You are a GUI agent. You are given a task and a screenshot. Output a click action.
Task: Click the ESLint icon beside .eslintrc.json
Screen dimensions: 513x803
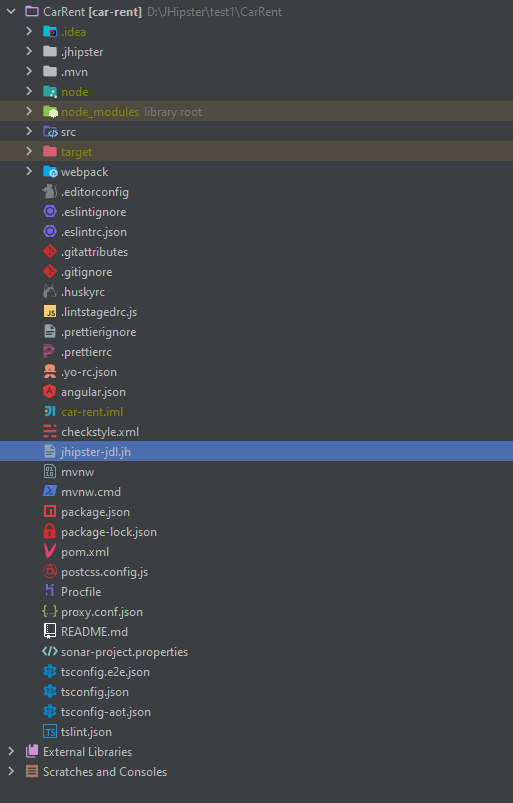pos(50,231)
